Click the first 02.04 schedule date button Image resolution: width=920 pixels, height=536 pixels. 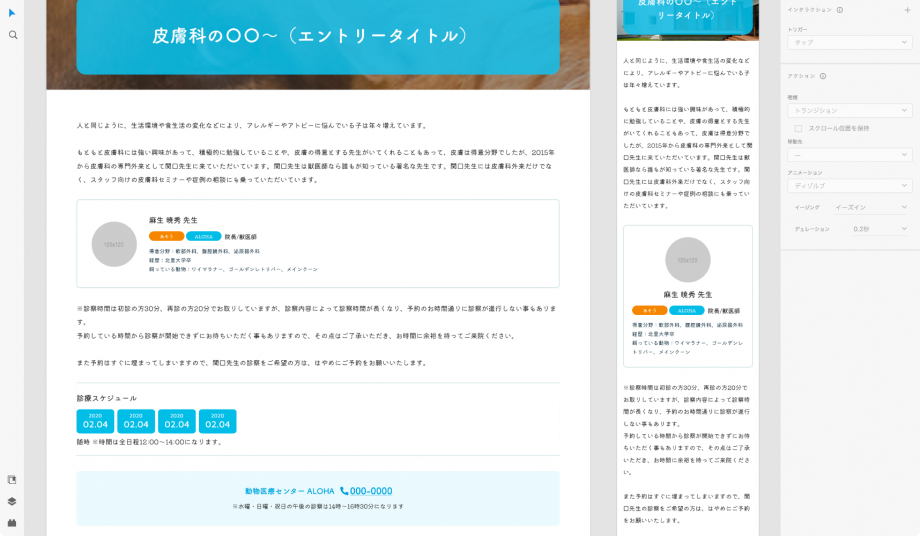95,421
